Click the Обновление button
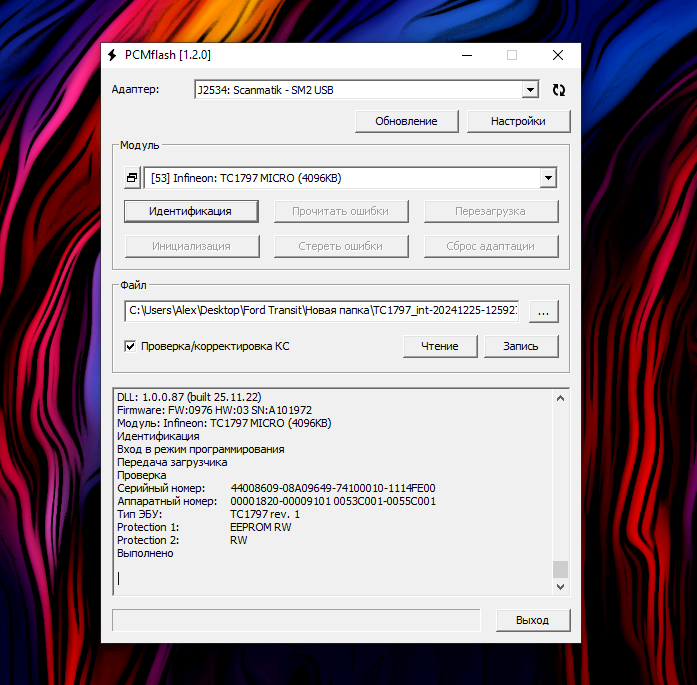 (406, 121)
